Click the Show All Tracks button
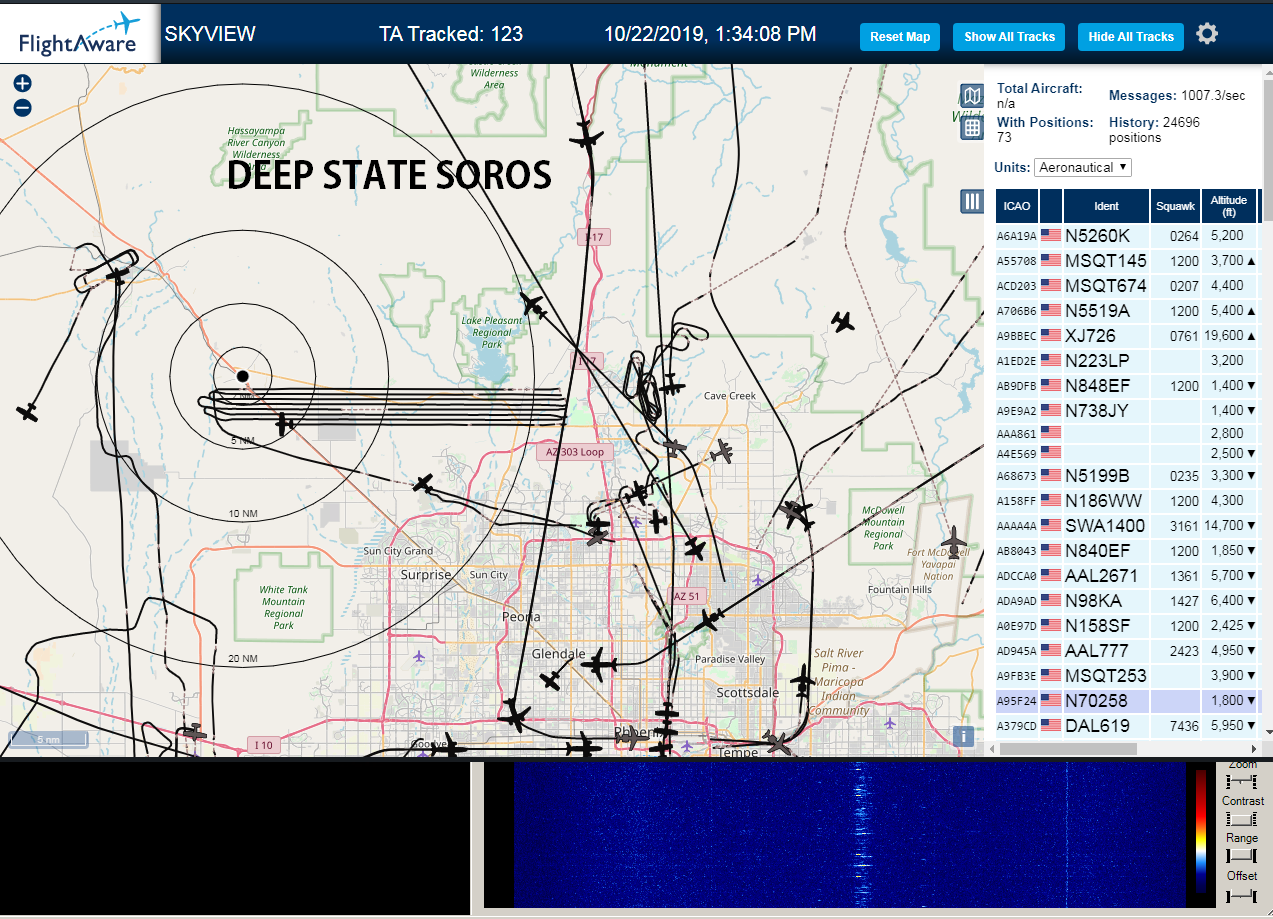 coord(1009,37)
